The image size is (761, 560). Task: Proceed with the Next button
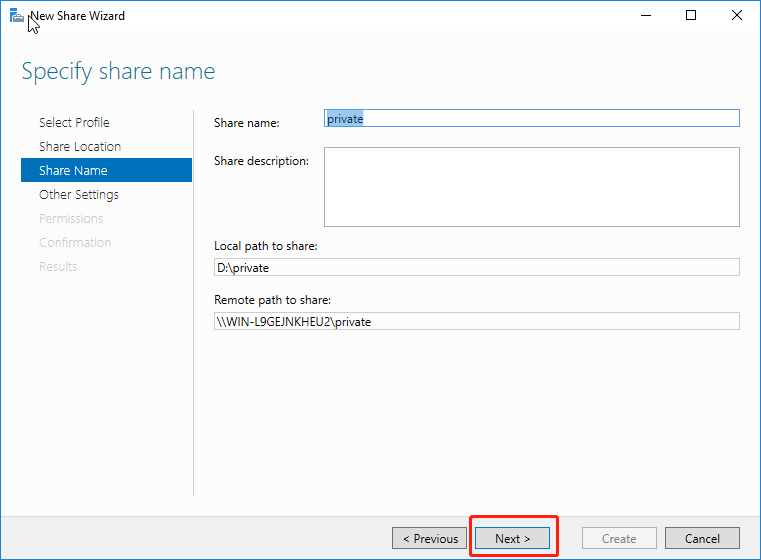[x=513, y=538]
